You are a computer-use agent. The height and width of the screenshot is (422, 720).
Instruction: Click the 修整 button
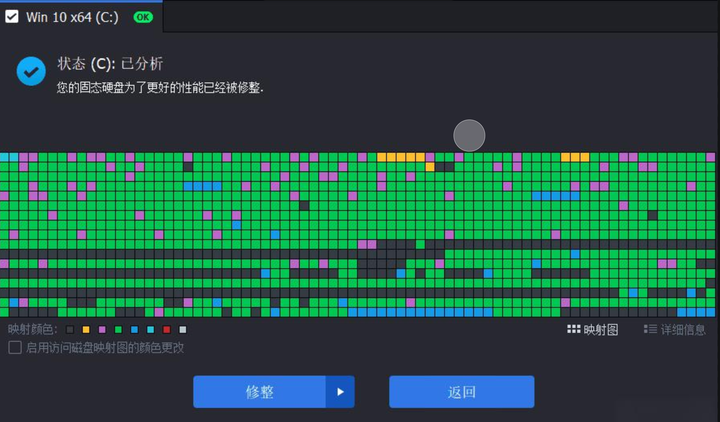[259, 392]
